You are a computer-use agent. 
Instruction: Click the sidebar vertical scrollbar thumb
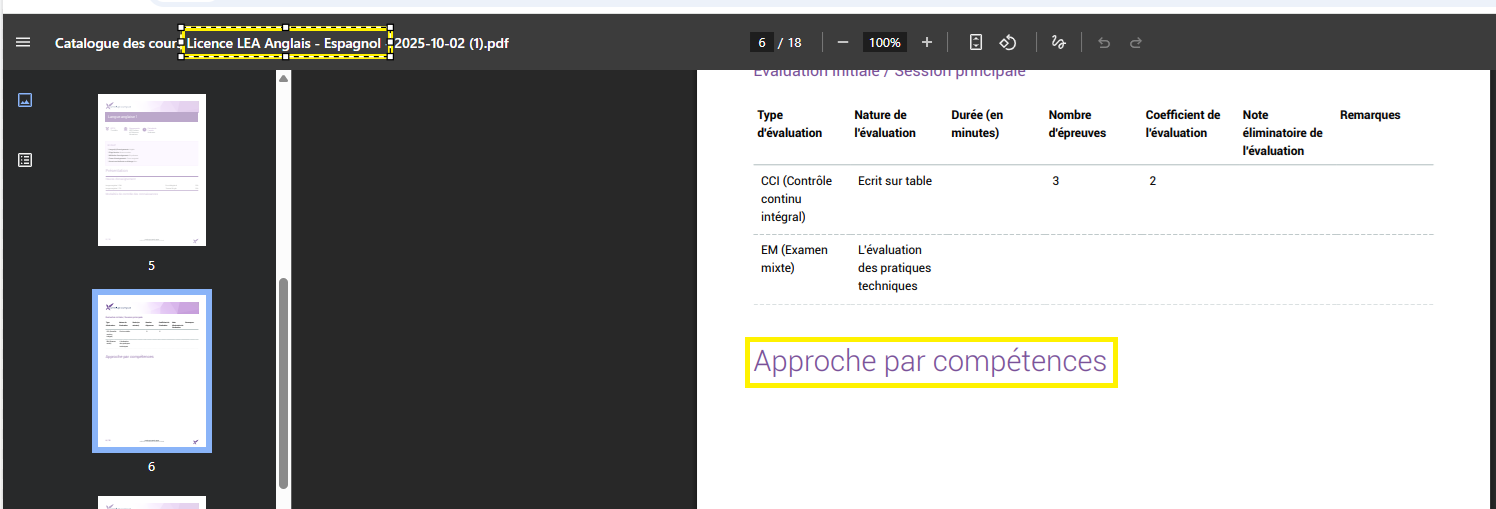click(284, 382)
